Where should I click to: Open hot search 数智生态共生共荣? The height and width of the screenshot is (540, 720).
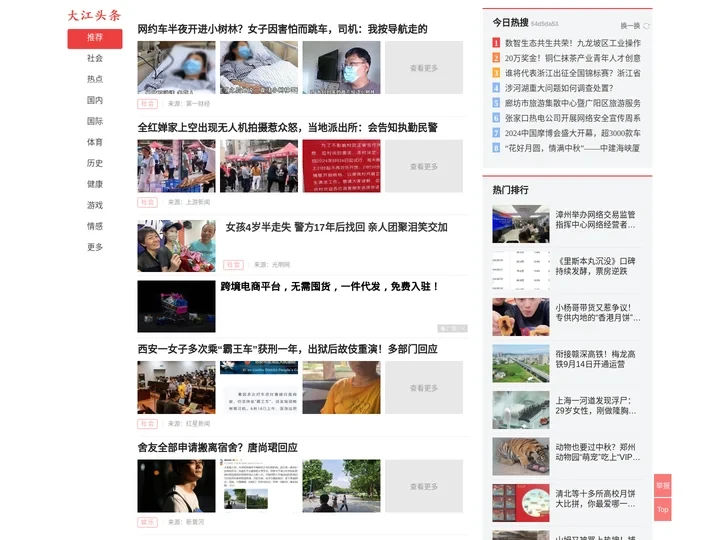[x=573, y=43]
